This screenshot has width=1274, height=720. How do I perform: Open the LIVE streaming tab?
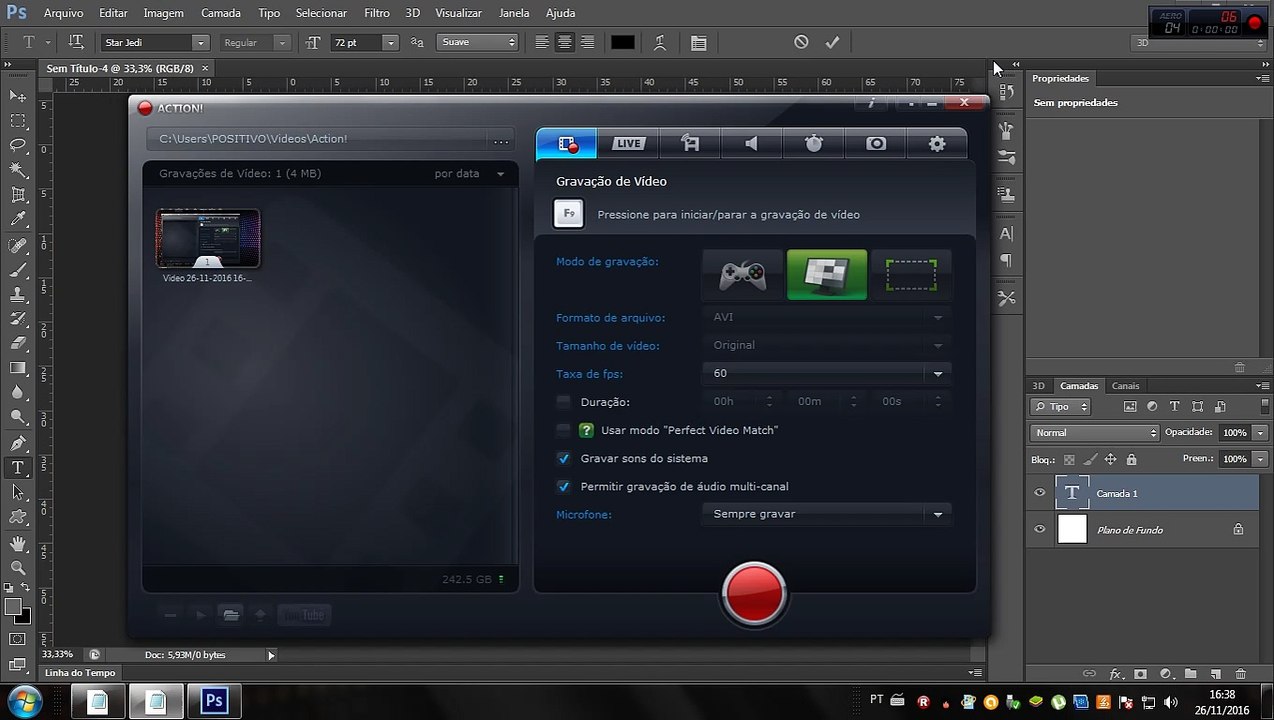(x=628, y=144)
